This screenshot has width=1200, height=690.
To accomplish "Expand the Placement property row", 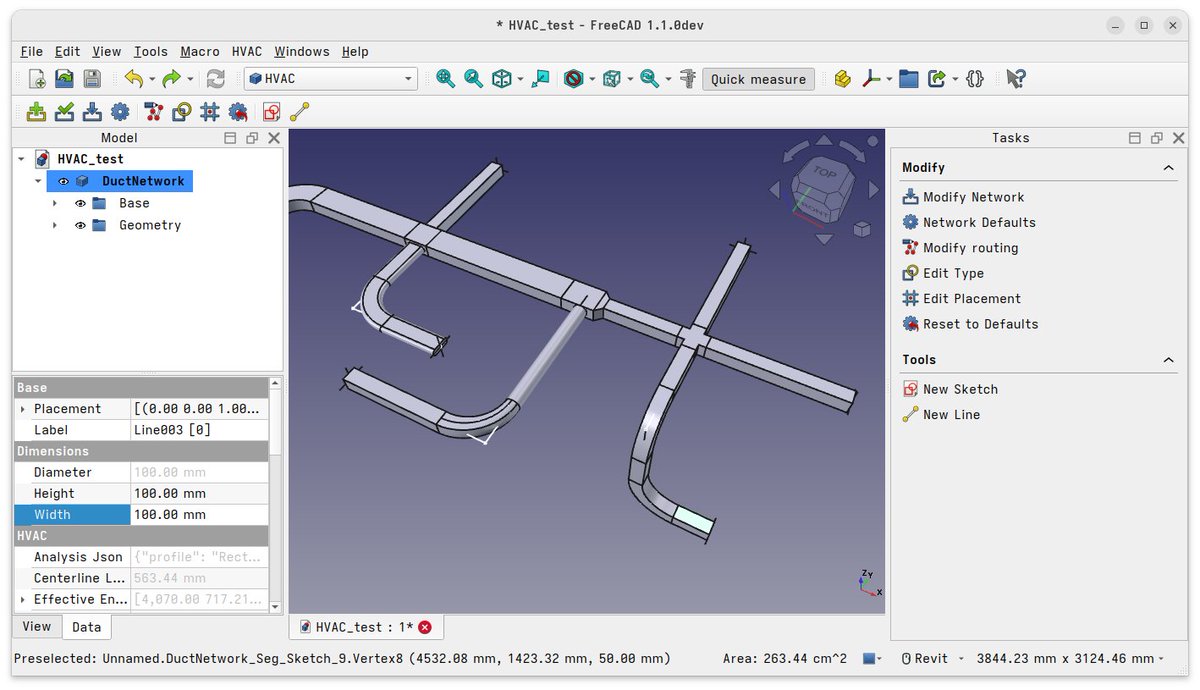I will point(22,408).
